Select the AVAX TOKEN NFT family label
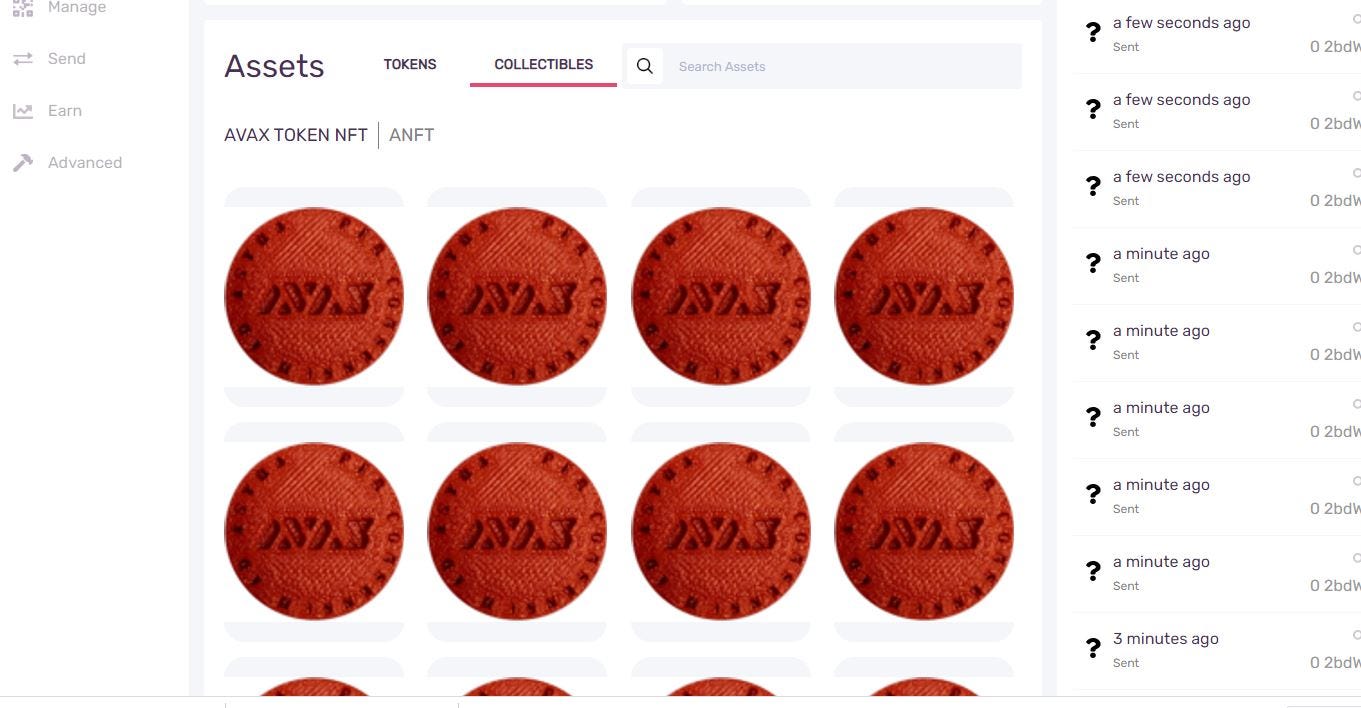 296,135
